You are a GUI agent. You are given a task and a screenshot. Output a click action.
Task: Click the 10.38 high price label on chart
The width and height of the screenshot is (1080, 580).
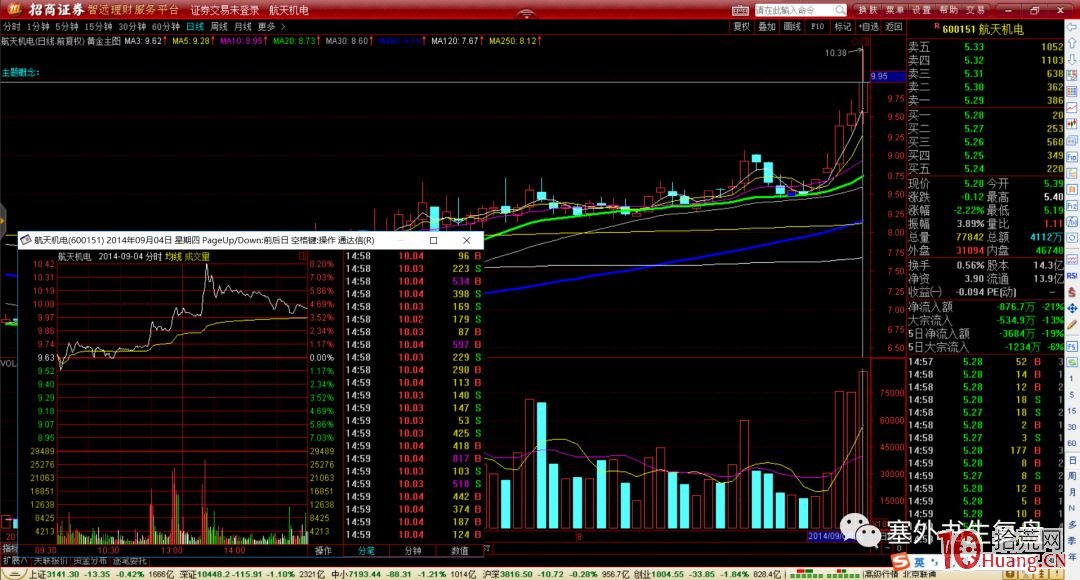coord(835,53)
